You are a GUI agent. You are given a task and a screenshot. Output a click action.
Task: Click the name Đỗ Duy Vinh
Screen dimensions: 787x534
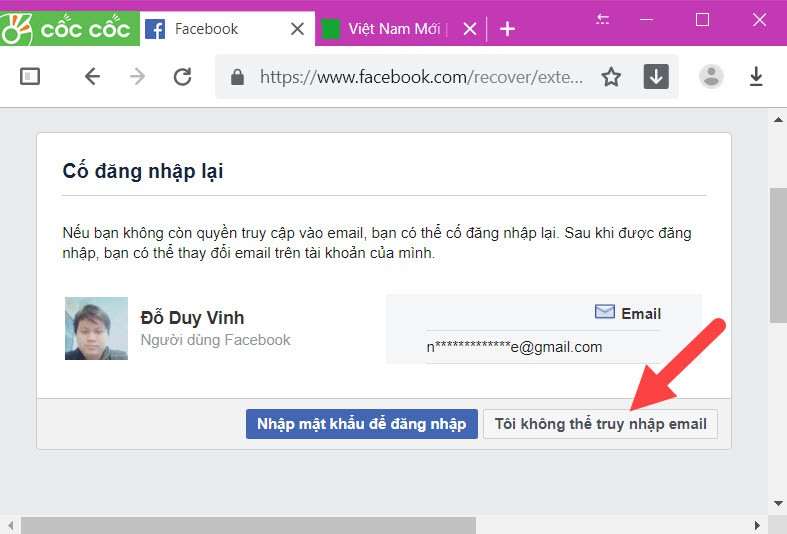(192, 318)
